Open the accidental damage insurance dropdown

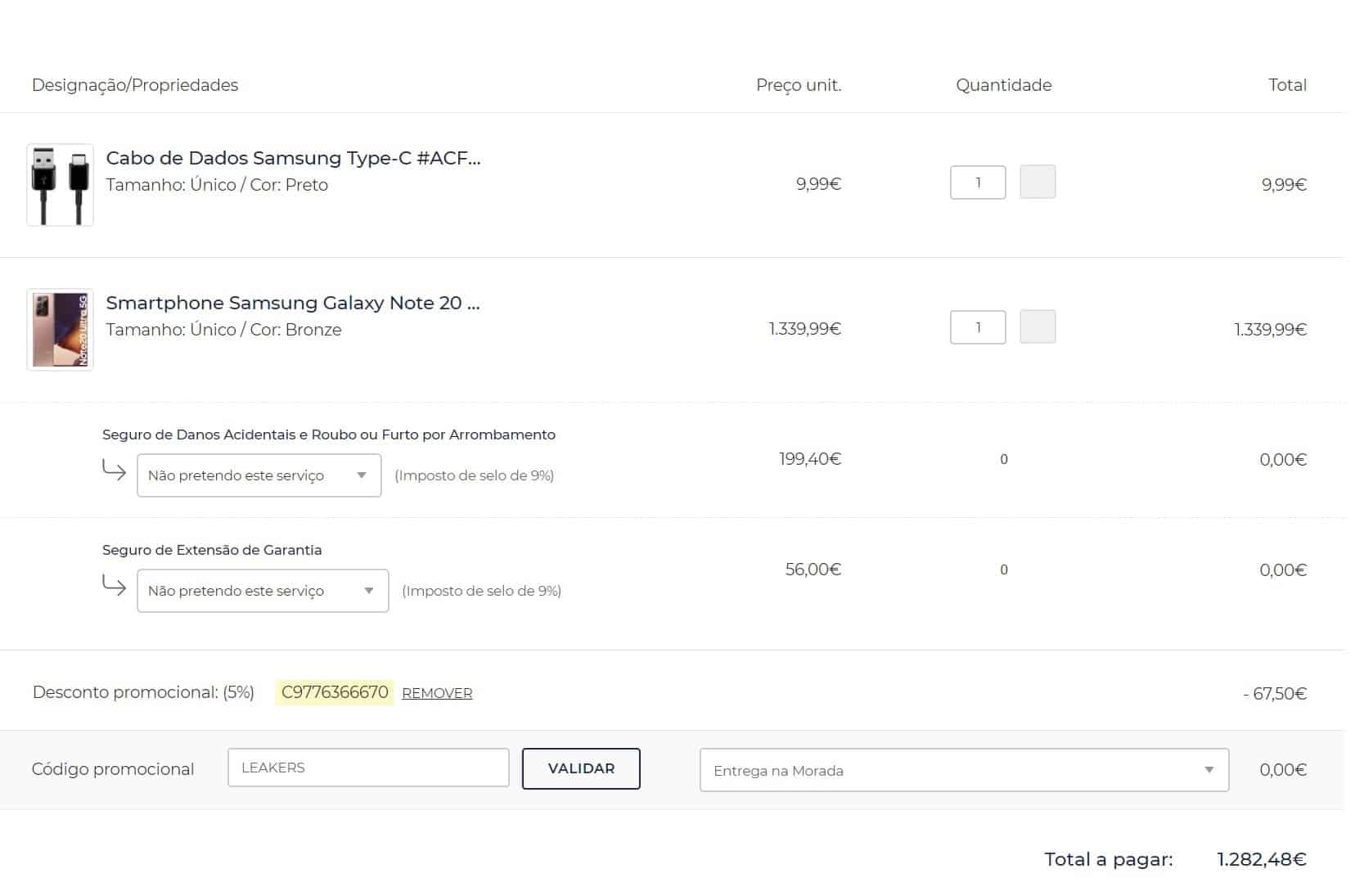pos(259,475)
